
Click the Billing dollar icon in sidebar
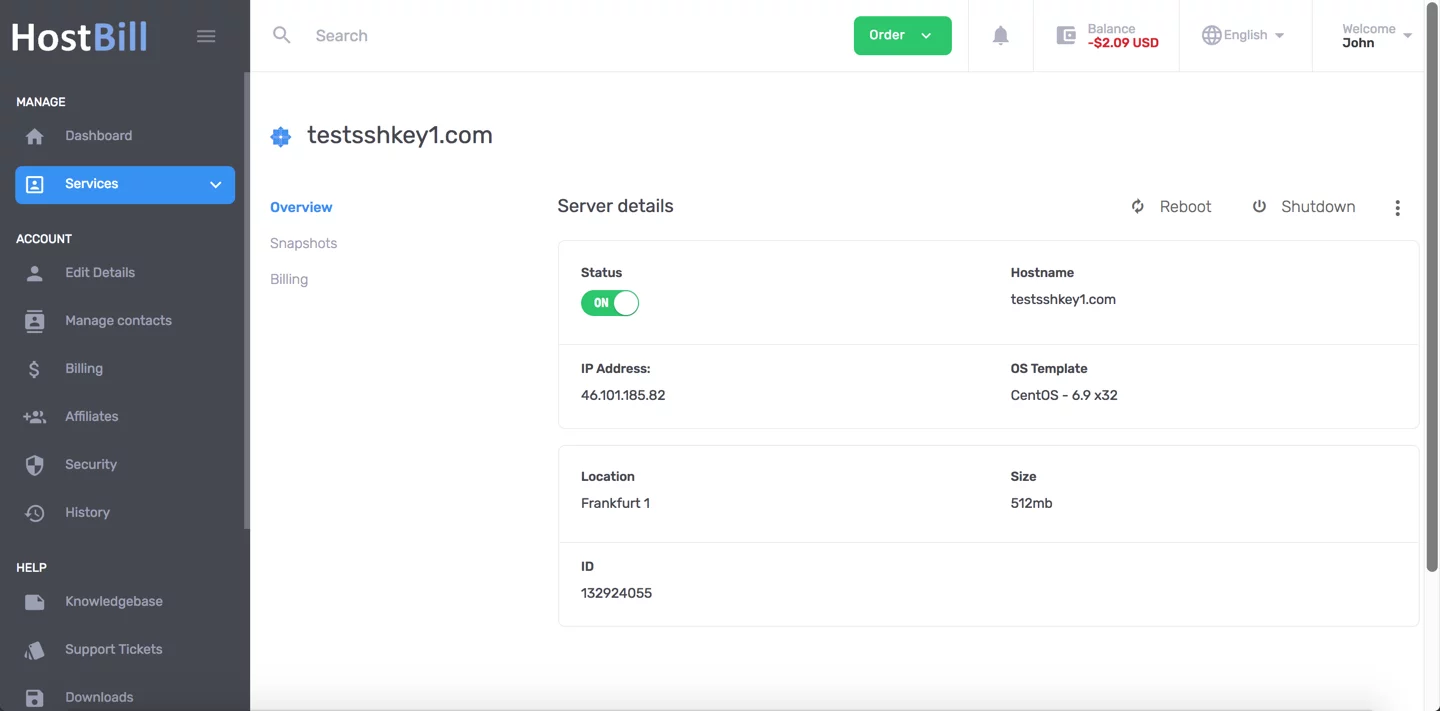[x=34, y=369]
